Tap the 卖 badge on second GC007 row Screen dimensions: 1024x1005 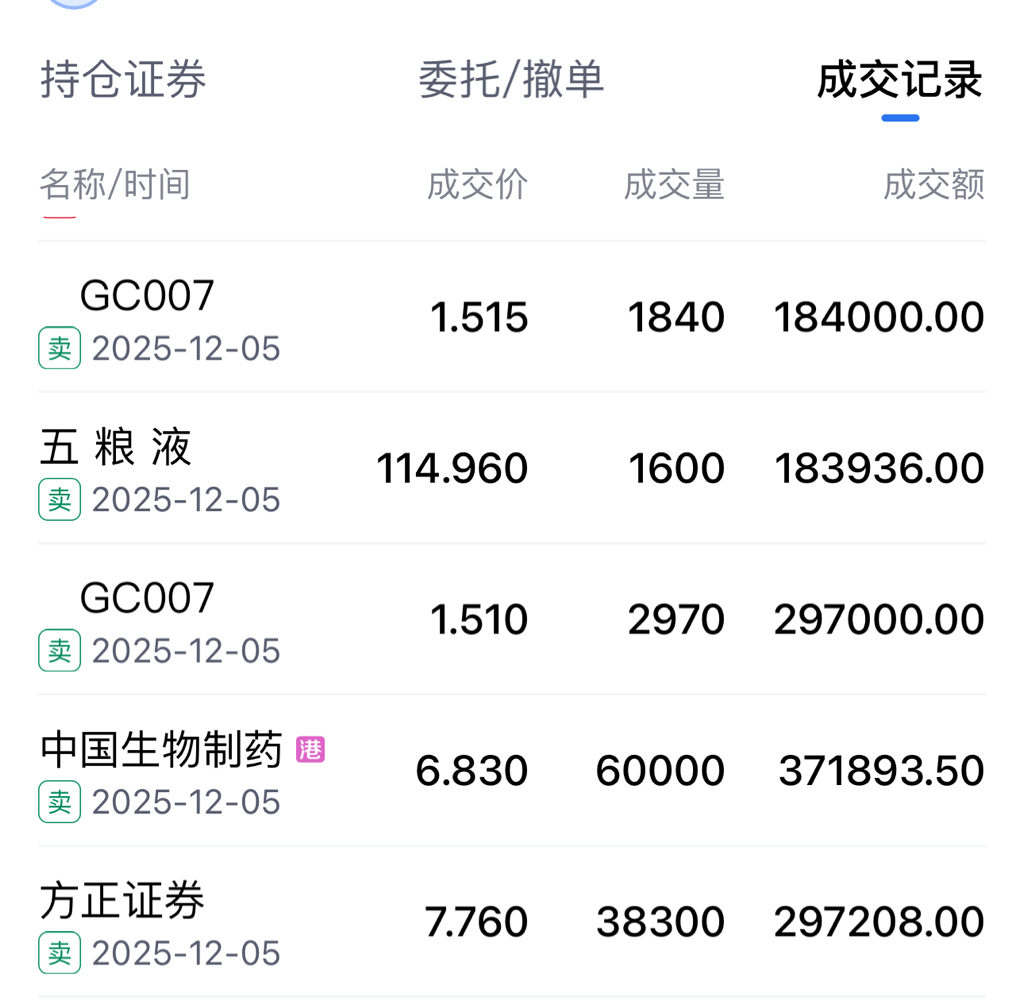click(x=59, y=650)
